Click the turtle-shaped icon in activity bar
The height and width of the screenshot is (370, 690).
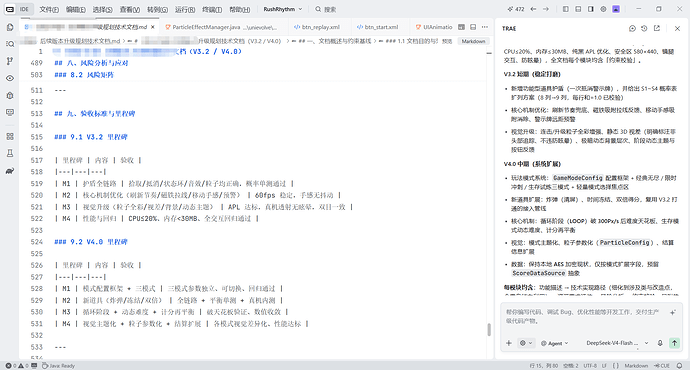10,171
